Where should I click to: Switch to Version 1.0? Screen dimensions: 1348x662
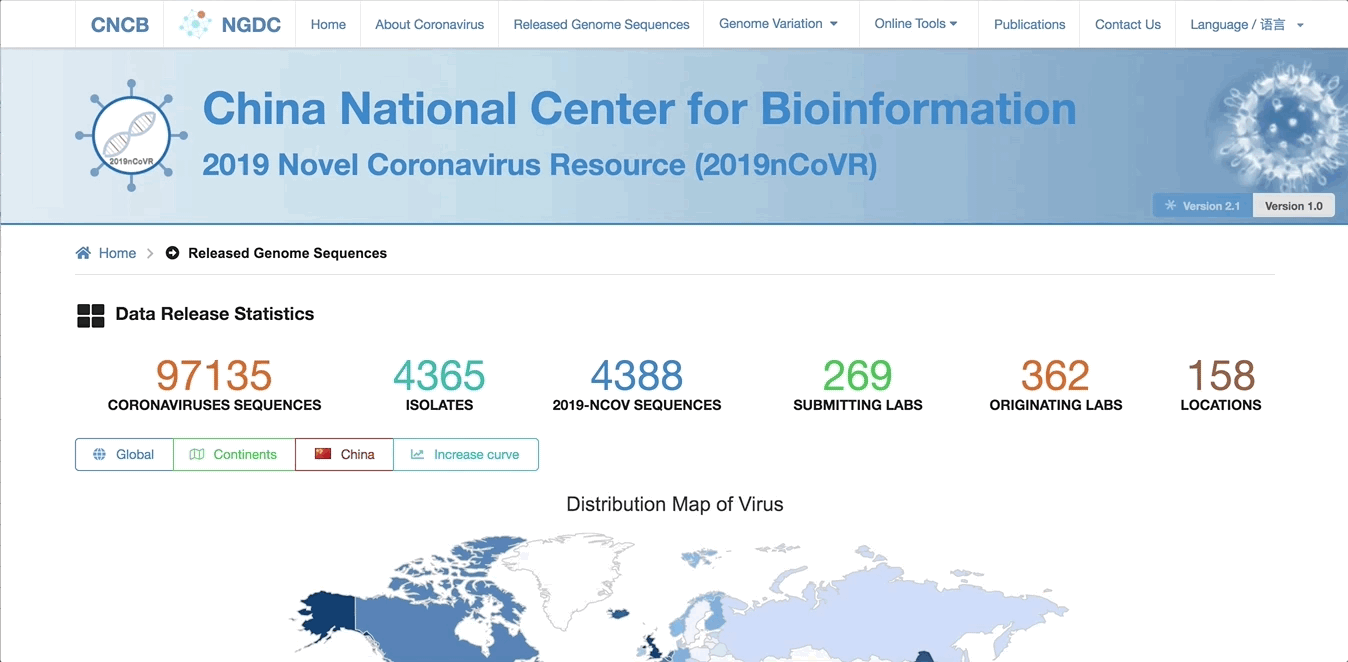click(1294, 206)
